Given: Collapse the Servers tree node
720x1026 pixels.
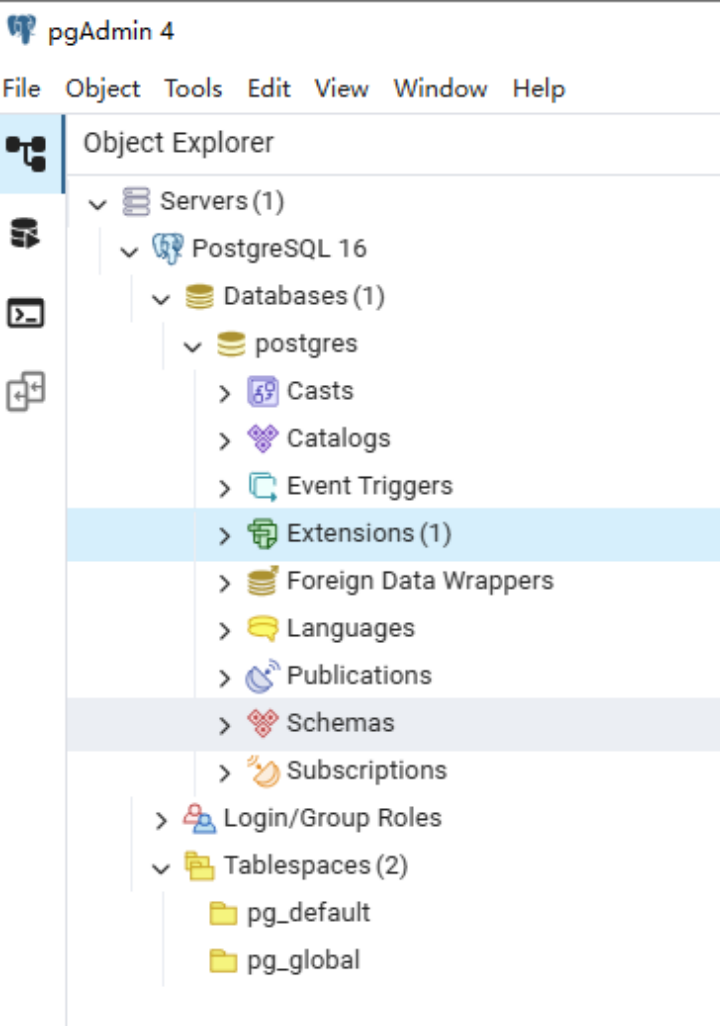Looking at the screenshot, I should point(98,203).
